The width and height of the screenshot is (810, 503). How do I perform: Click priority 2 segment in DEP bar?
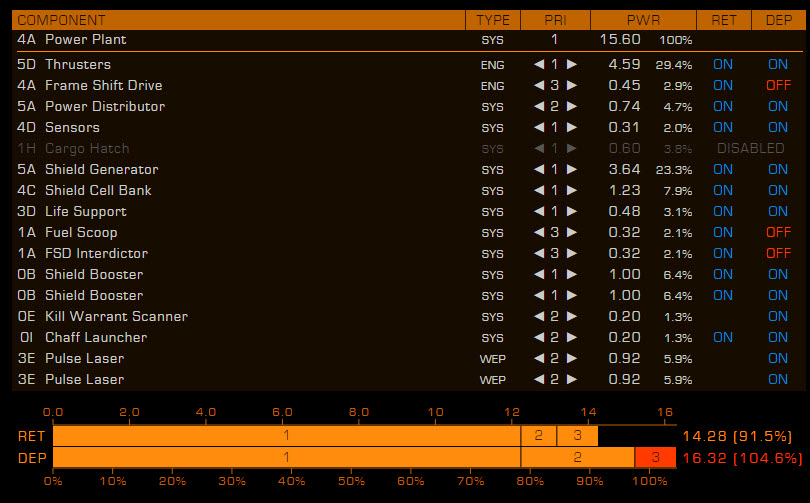[x=578, y=458]
